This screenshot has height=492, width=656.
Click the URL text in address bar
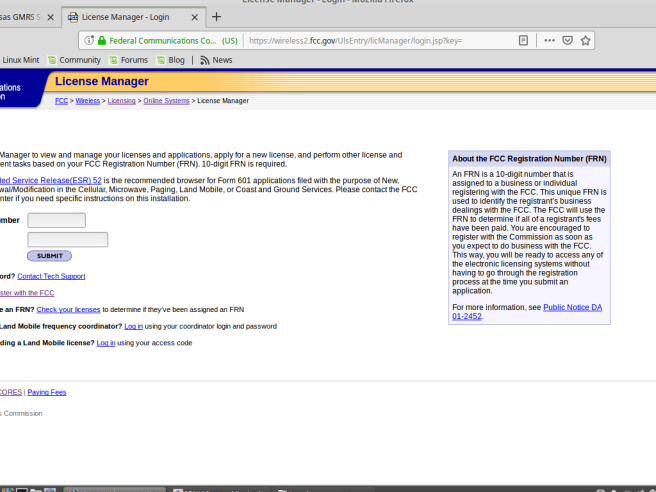(x=356, y=41)
